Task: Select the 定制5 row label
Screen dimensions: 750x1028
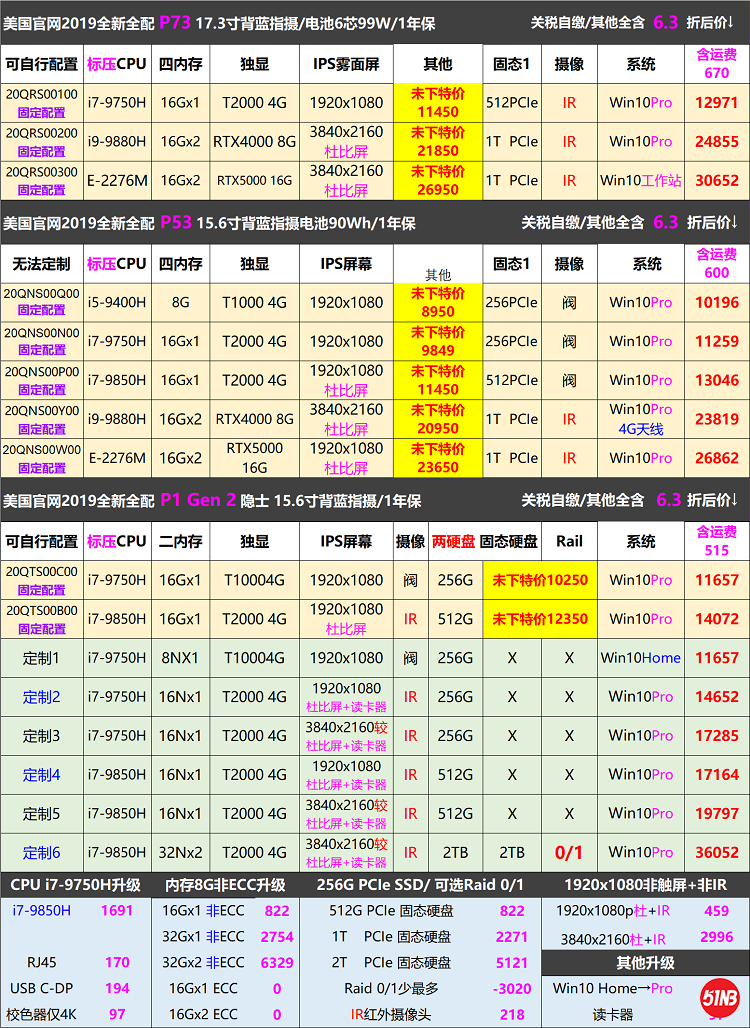Action: pyautogui.click(x=42, y=814)
